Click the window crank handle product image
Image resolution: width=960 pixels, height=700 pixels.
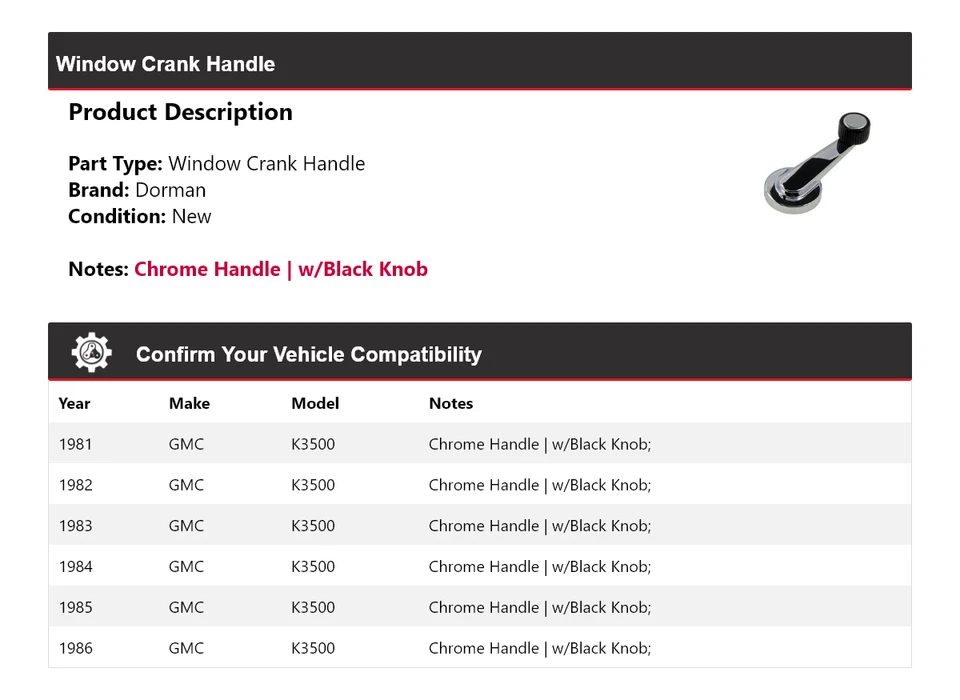tap(817, 163)
